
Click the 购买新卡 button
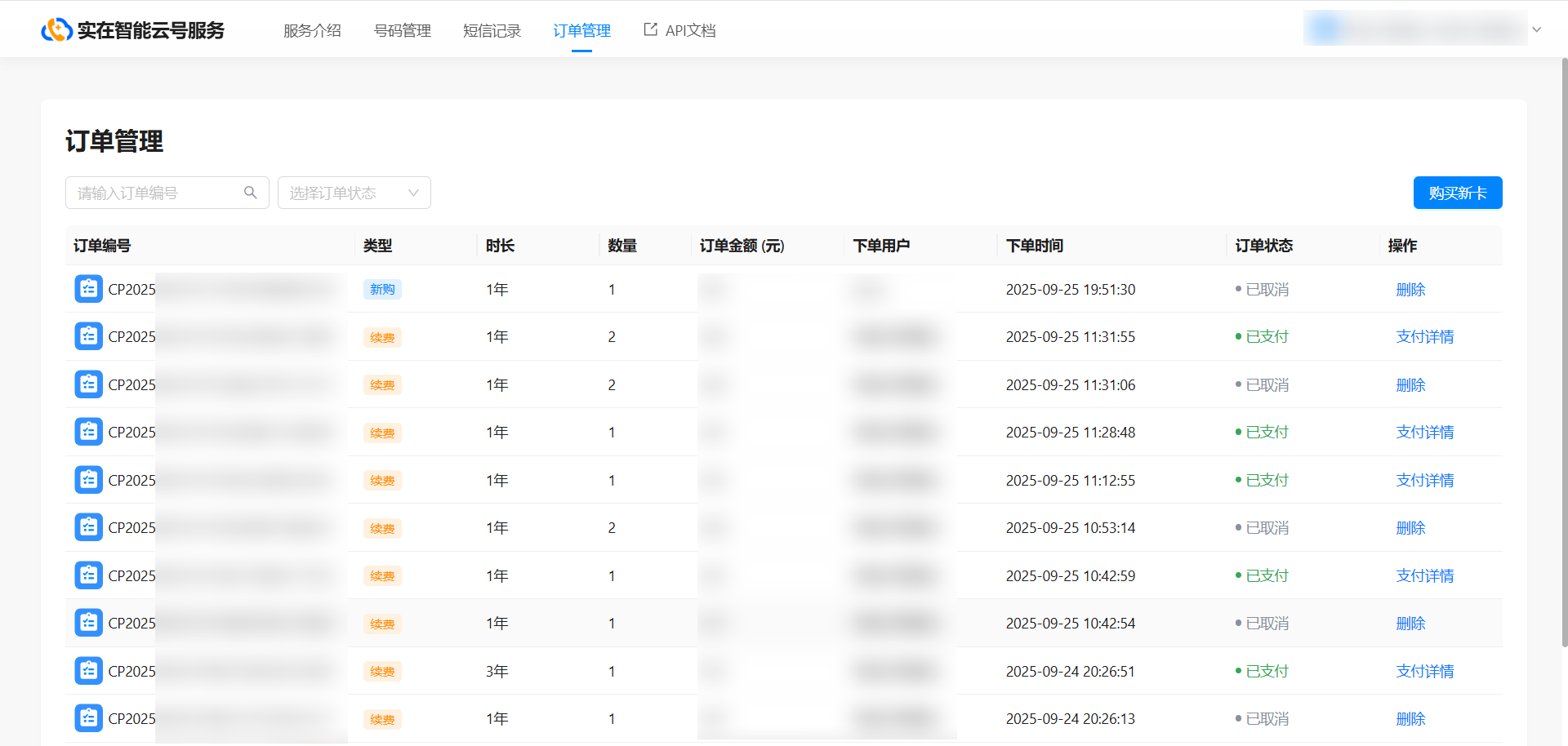pyautogui.click(x=1457, y=193)
